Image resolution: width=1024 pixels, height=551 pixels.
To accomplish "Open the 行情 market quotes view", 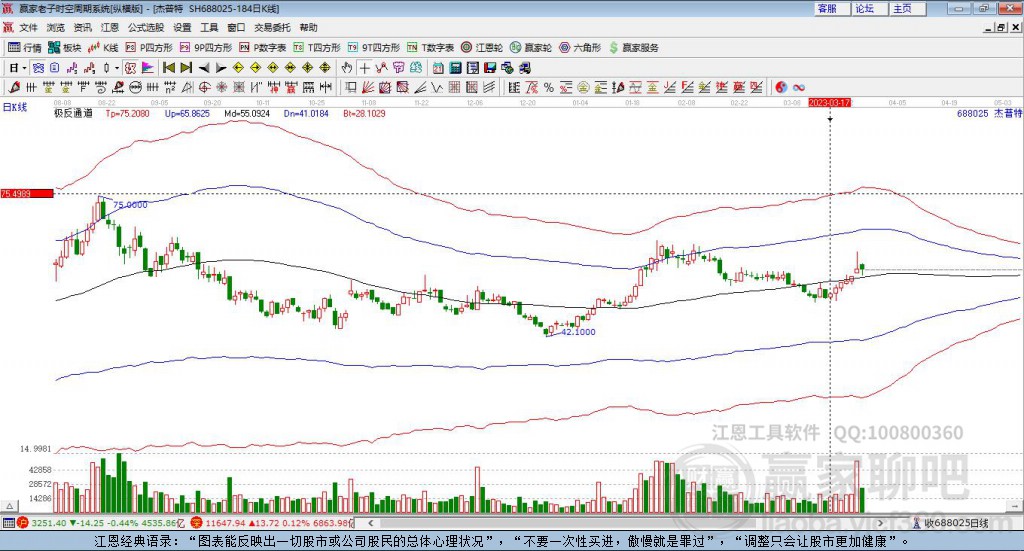I will 24,48.
